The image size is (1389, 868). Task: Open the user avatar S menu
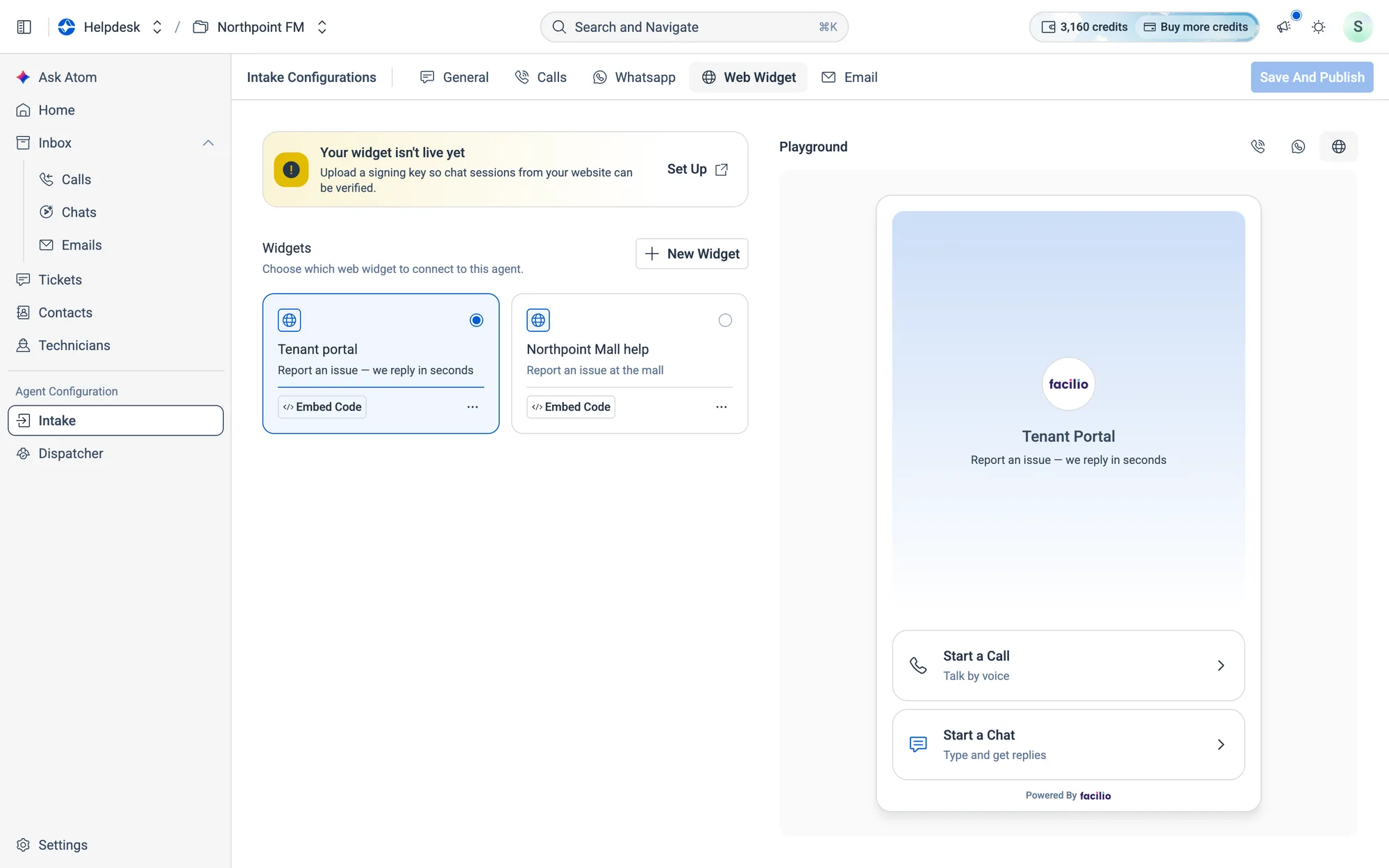(1358, 27)
